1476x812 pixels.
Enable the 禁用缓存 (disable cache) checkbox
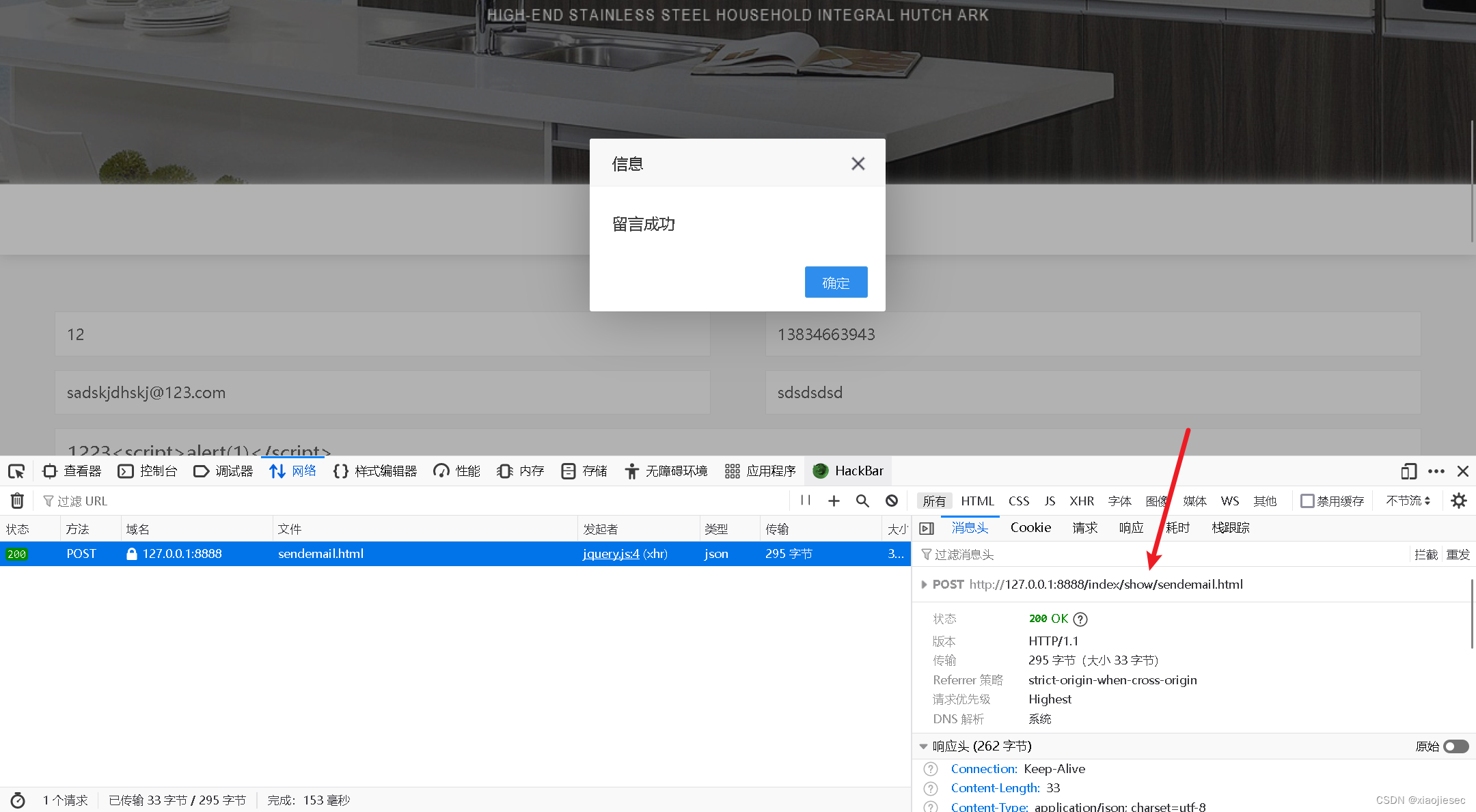[x=1306, y=501]
